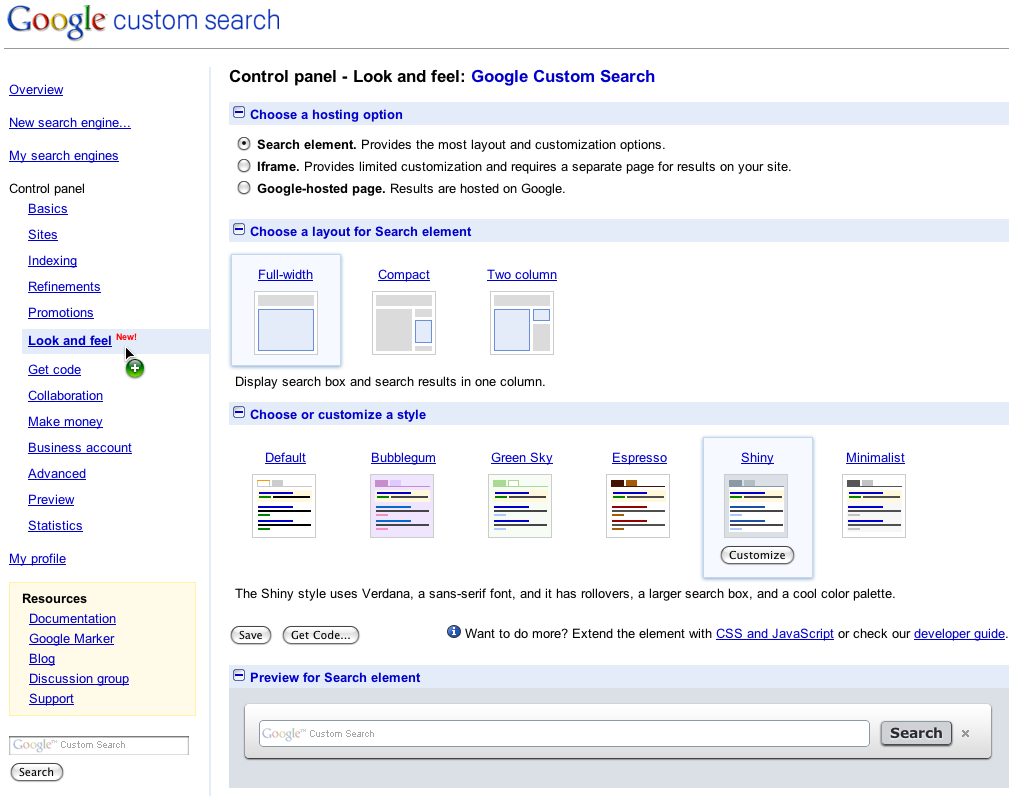Collapse the 'Choose a hosting option' section

coord(239,113)
